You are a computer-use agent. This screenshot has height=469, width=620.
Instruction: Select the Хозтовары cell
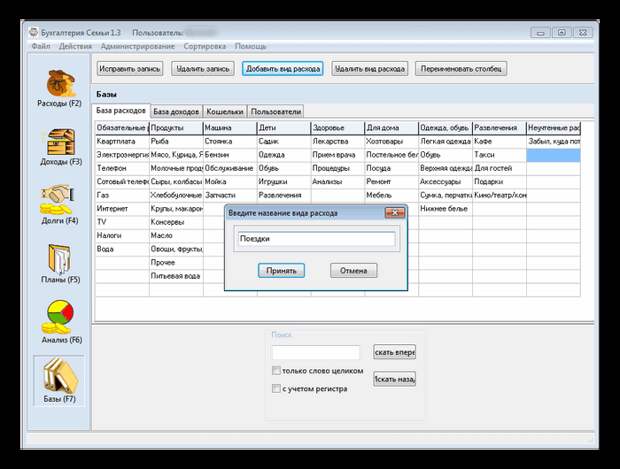391,141
